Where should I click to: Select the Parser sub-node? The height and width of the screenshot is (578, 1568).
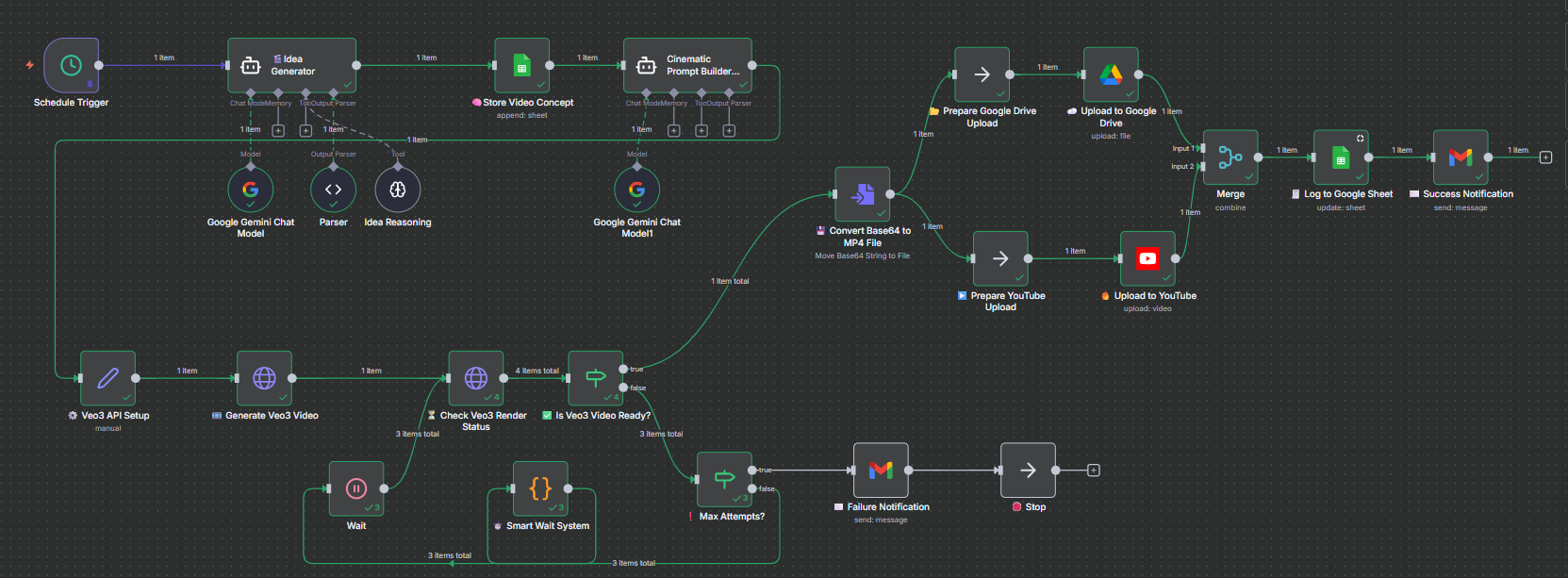[x=334, y=190]
